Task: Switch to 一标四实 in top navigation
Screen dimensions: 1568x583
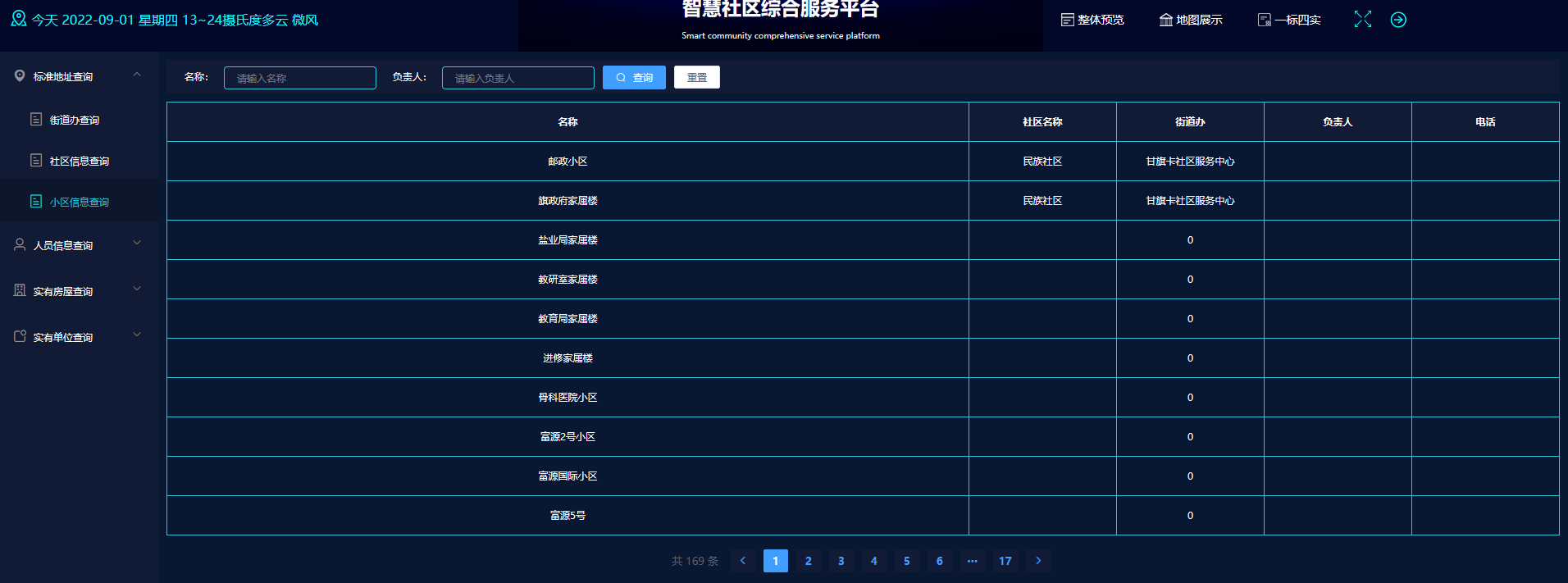Action: pyautogui.click(x=1289, y=20)
